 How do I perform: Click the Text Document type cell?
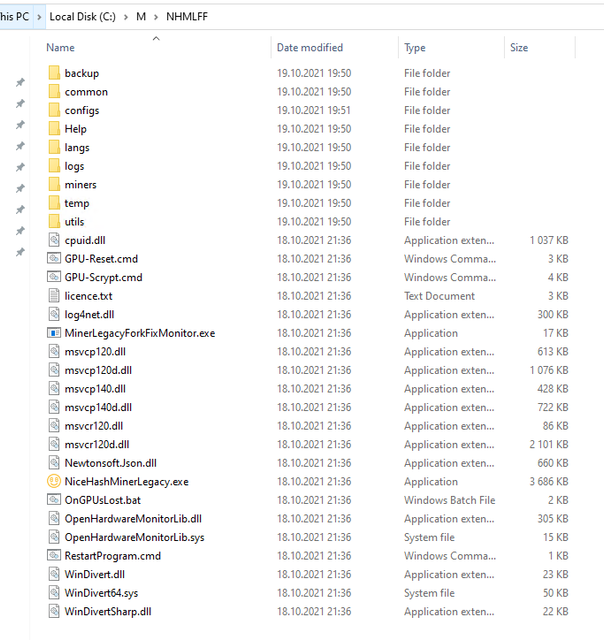point(439,296)
